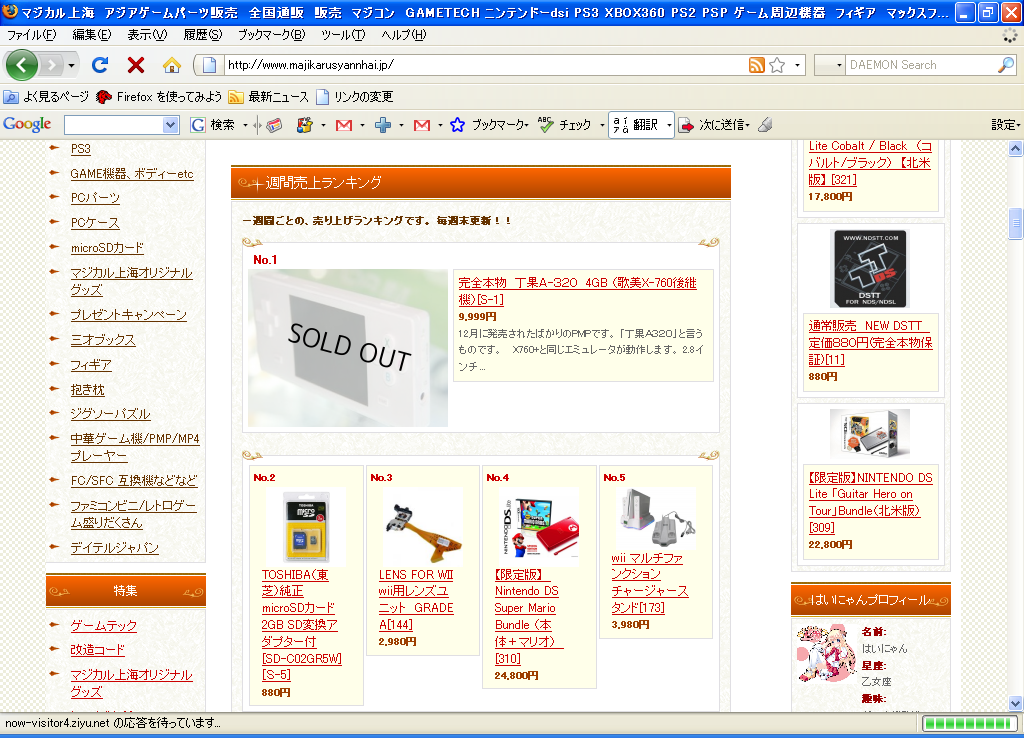Click the vertical scrollbar thumb
The height and width of the screenshot is (738, 1024).
coord(1015,224)
